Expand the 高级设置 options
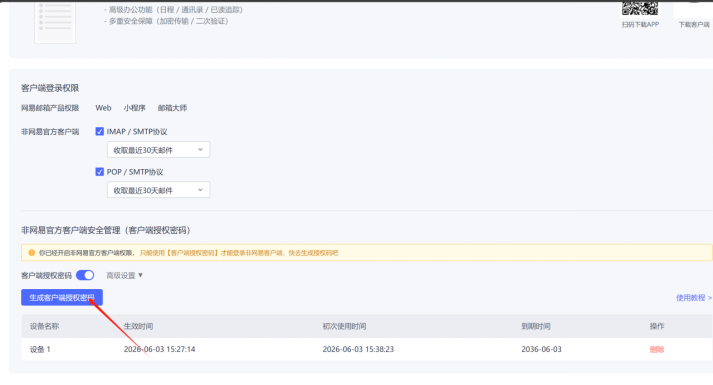This screenshot has height=385, width=713. [124, 275]
